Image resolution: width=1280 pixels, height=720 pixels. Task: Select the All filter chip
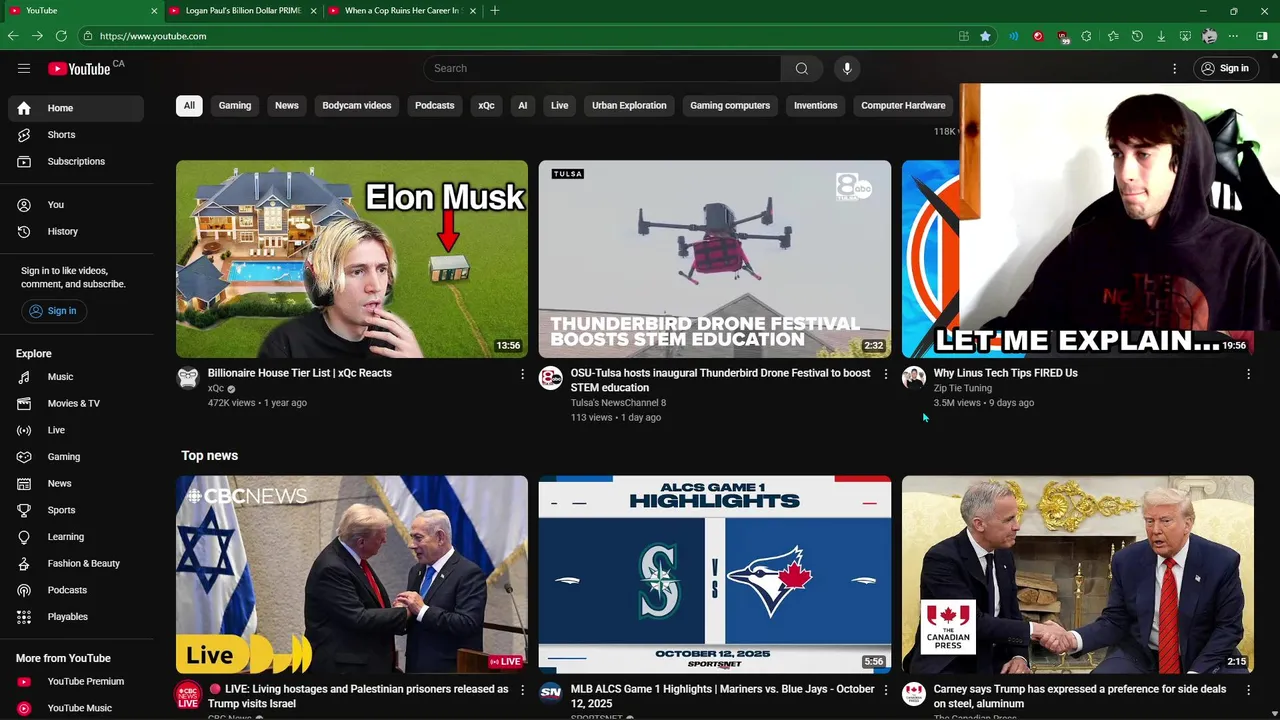189,105
